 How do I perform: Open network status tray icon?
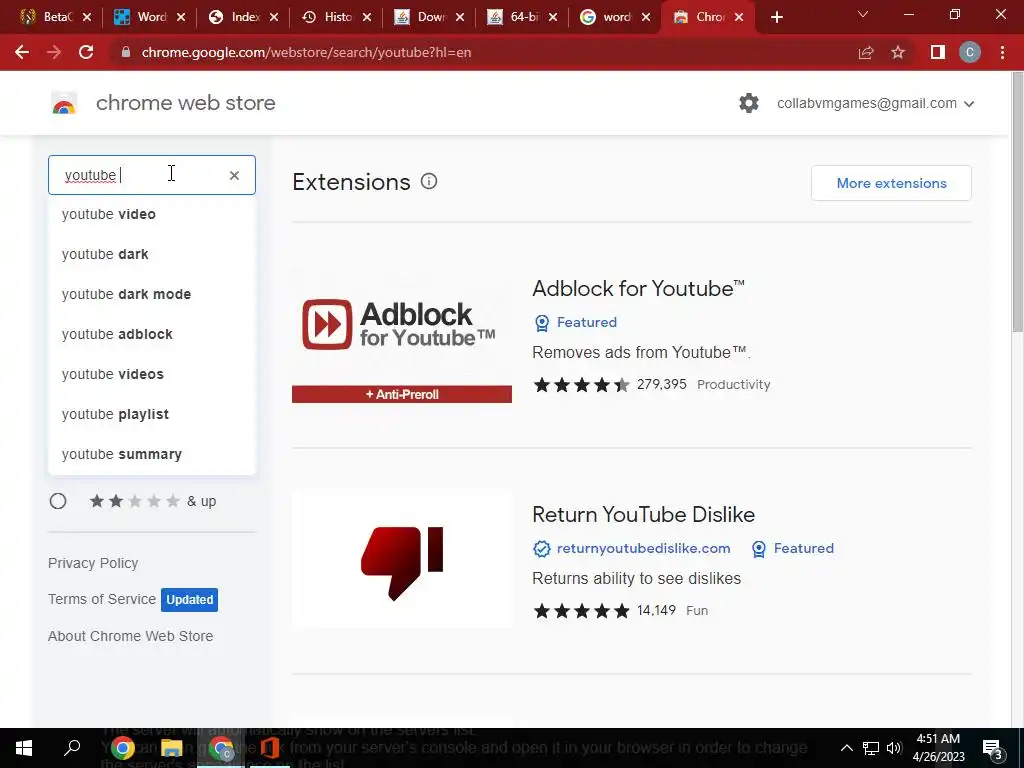871,748
